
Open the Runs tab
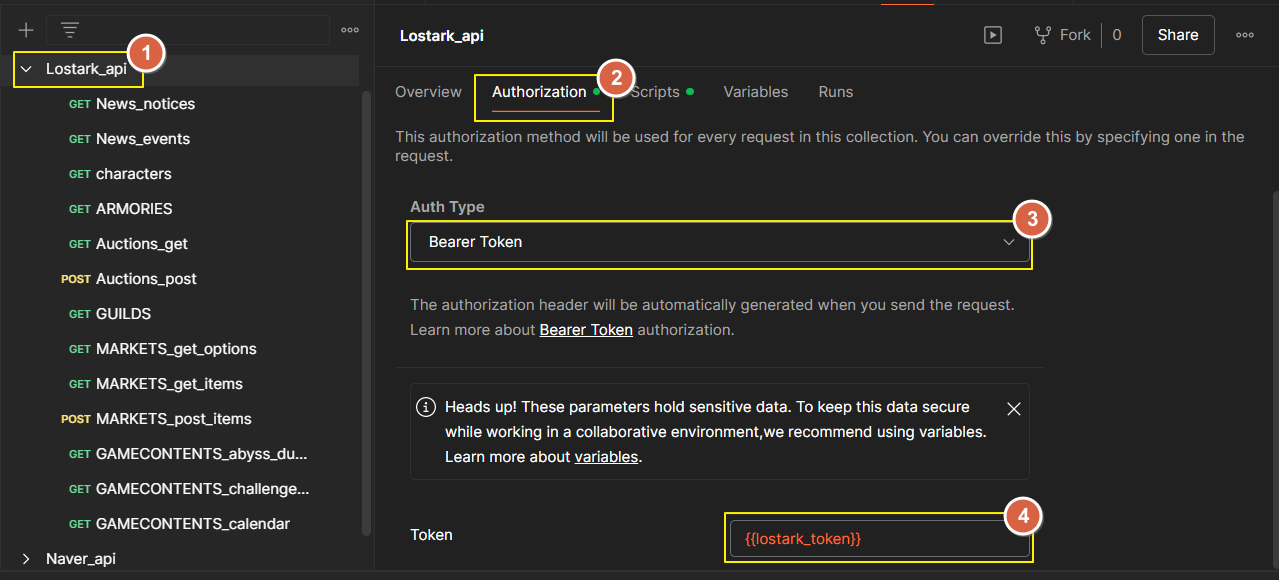pyautogui.click(x=836, y=92)
